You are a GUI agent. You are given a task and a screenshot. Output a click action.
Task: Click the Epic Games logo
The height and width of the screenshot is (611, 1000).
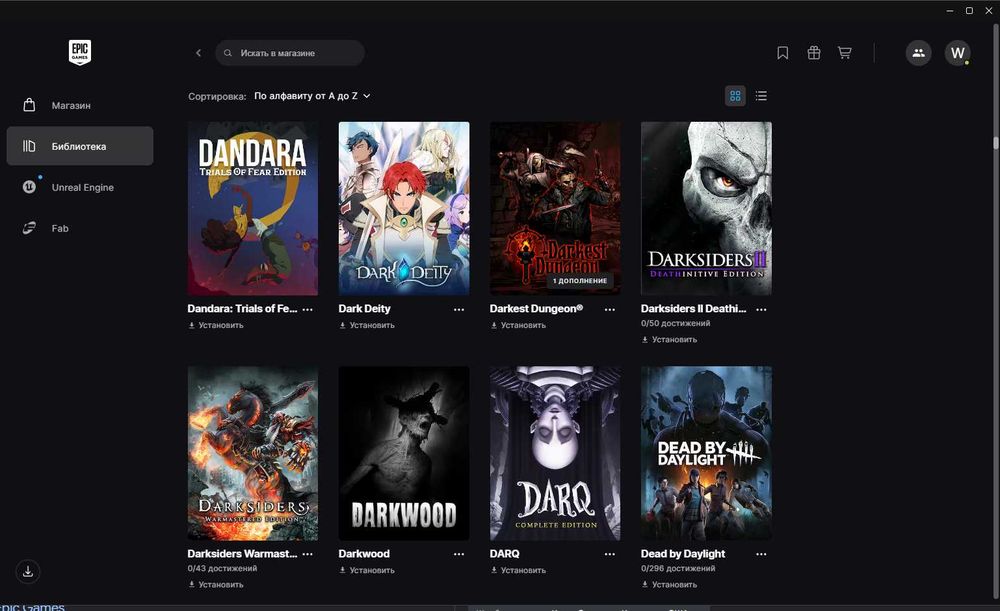(x=80, y=52)
